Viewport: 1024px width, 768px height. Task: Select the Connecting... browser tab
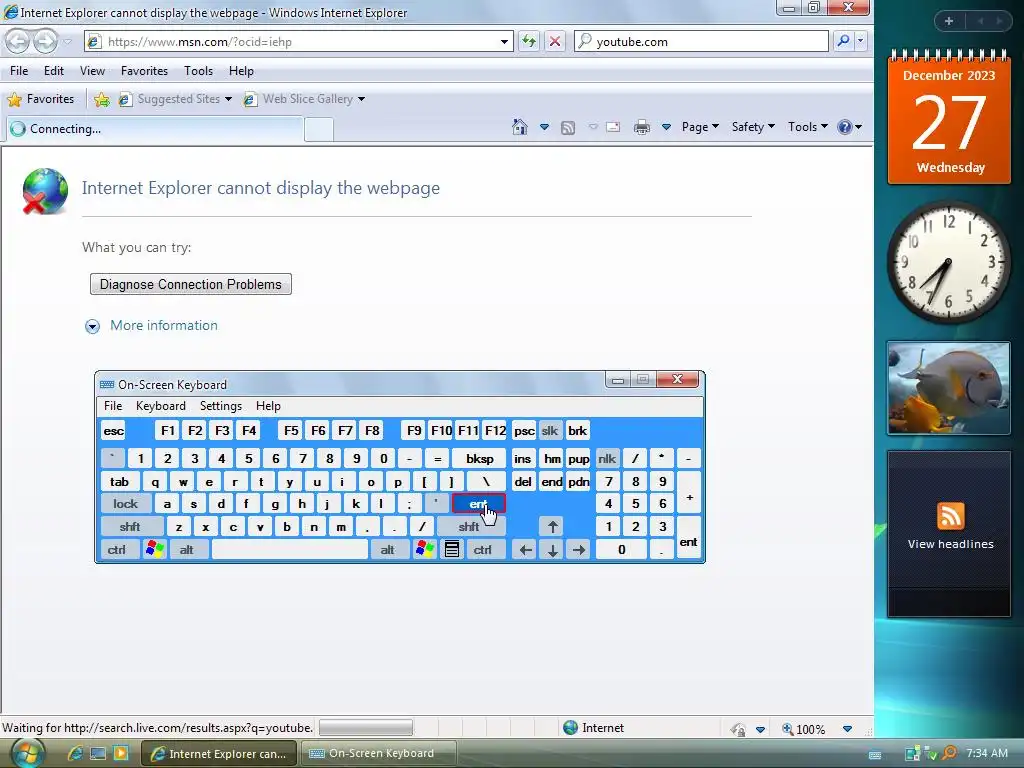(154, 129)
